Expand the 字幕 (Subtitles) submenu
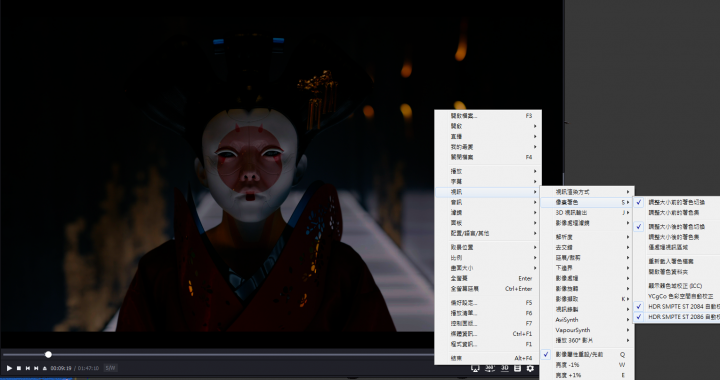720x380 pixels. tap(488, 181)
